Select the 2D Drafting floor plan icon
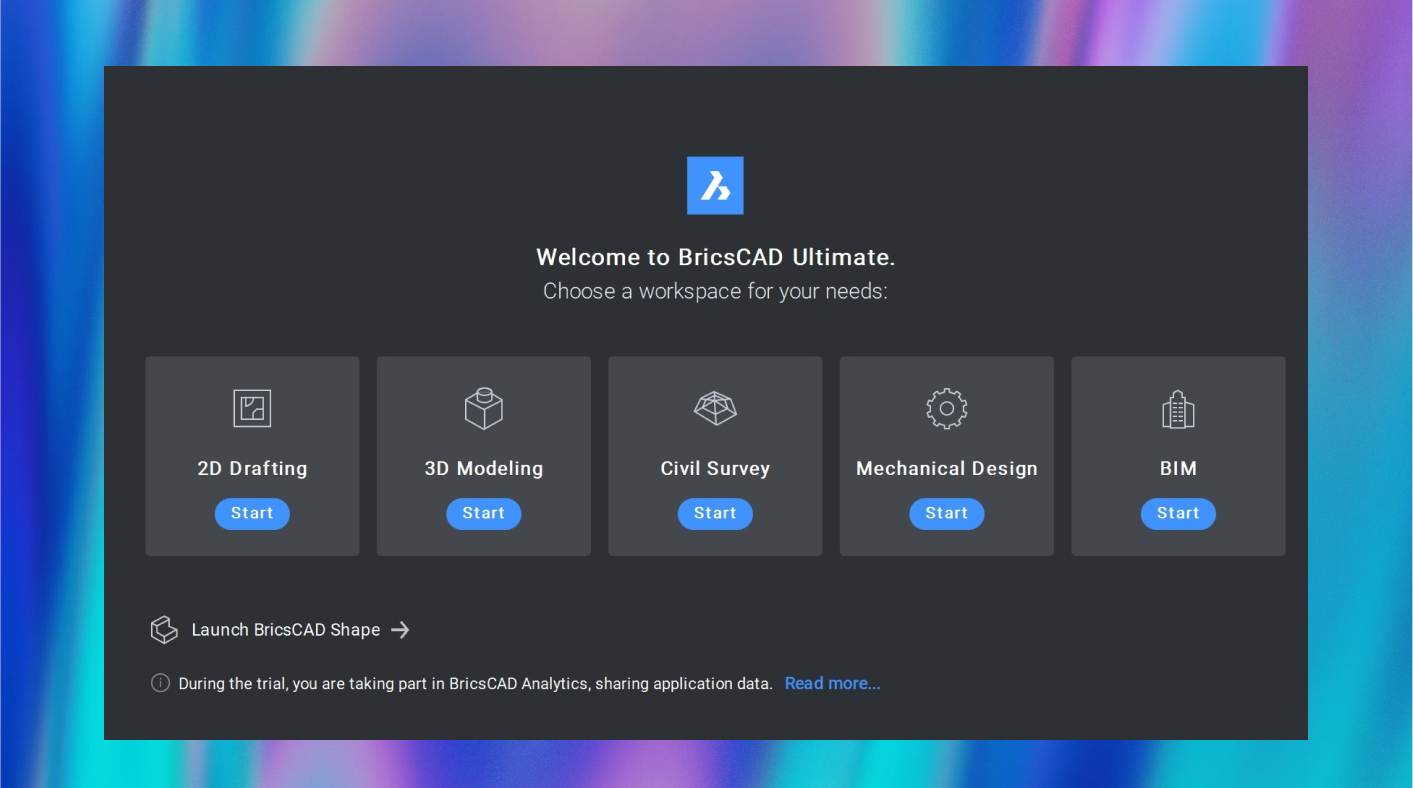This screenshot has width=1413, height=788. pos(252,408)
